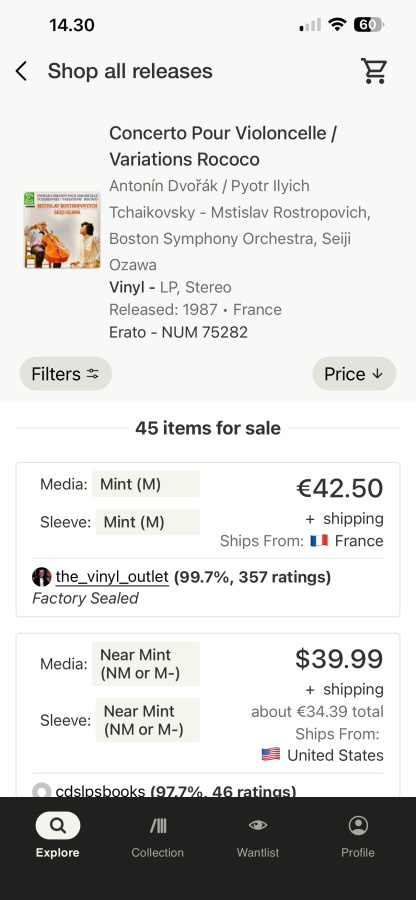Viewport: 416px width, 900px height.
Task: Select the €42.50 listing price
Action: [x=340, y=488]
